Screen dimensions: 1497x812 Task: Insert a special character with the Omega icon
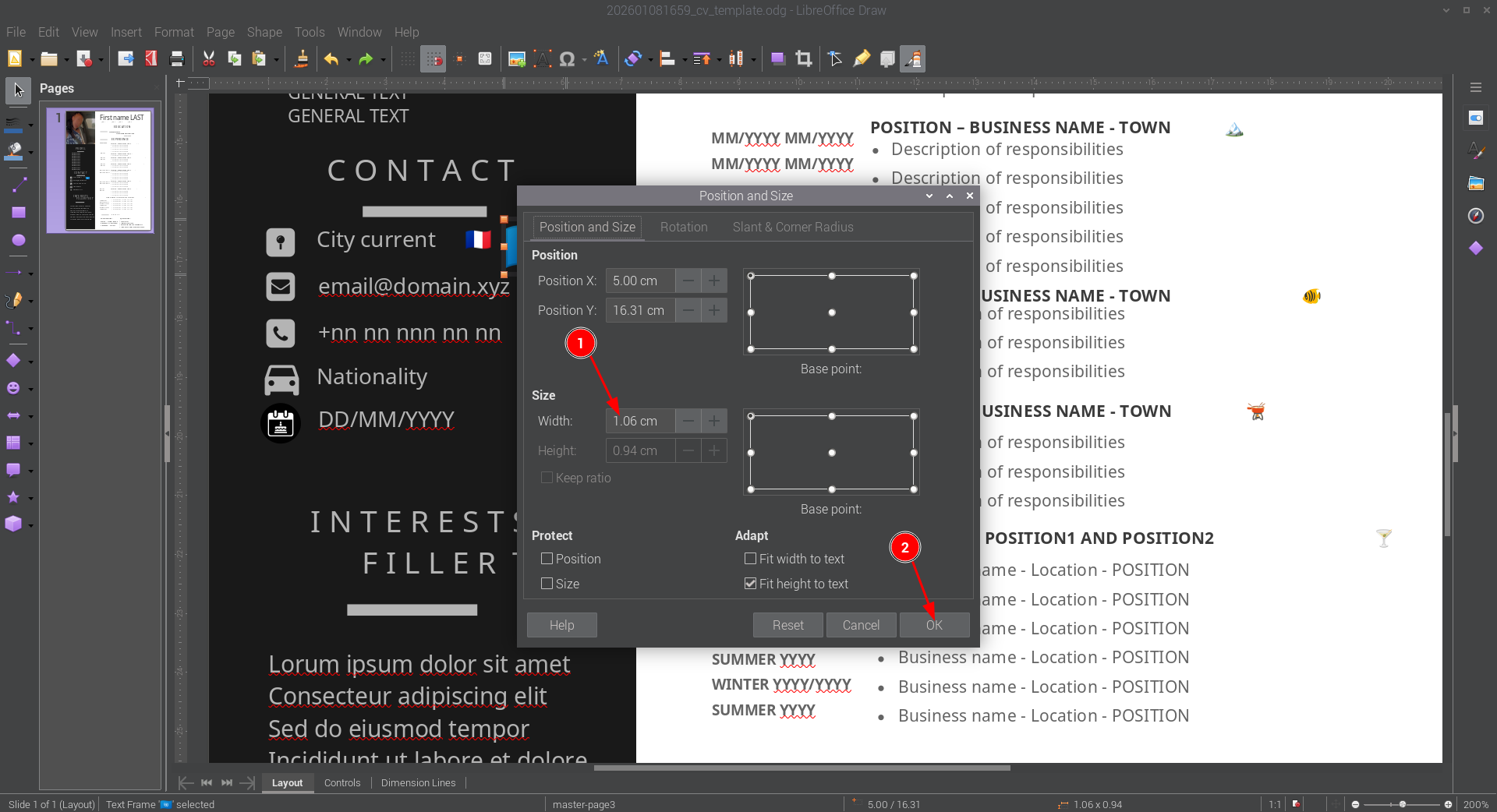568,58
